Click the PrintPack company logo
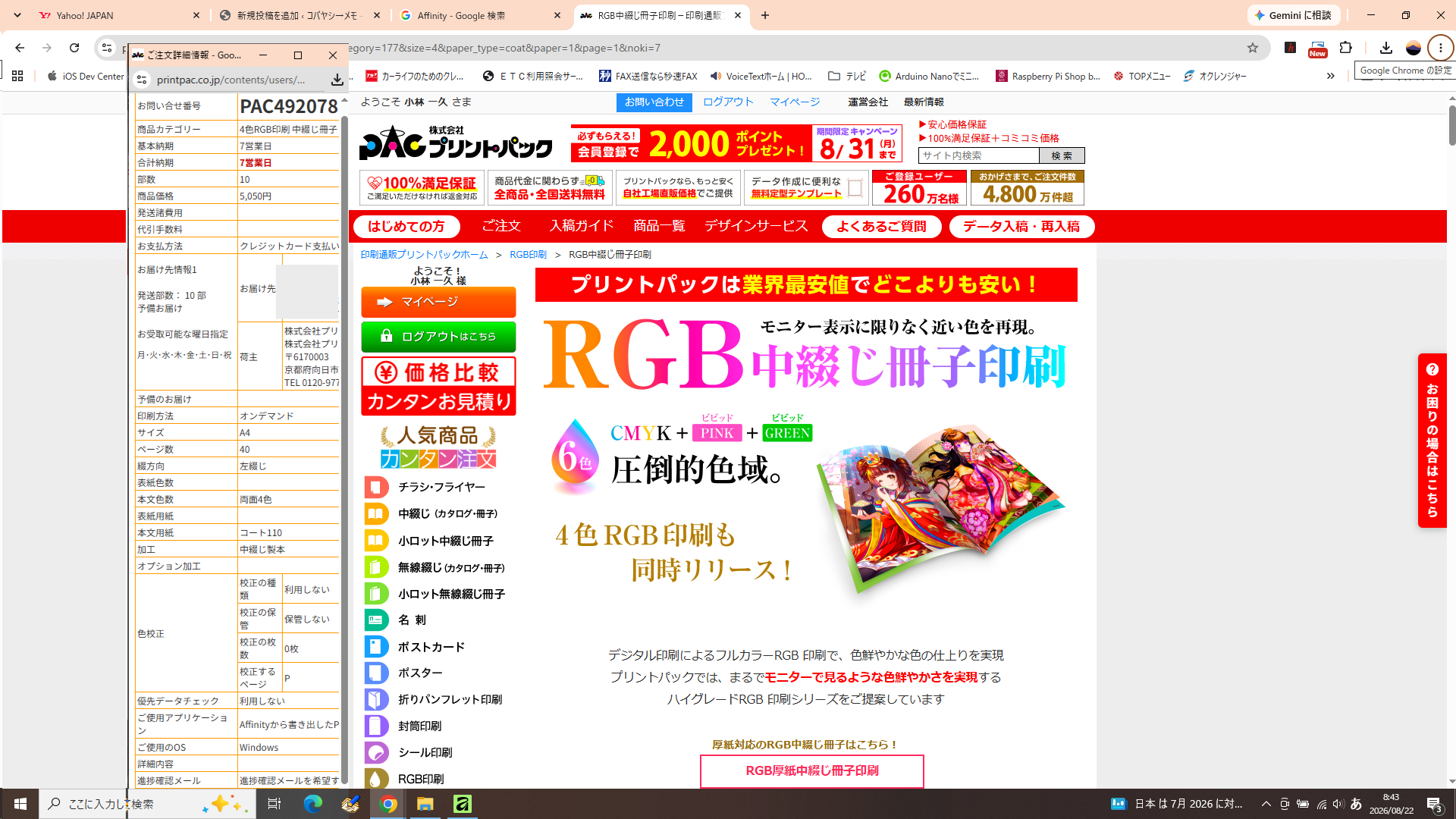Viewport: 1456px width, 819px height. [456, 143]
